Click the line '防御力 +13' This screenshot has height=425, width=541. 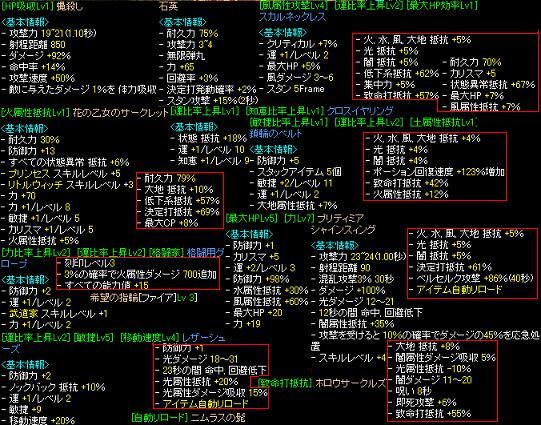click(x=32, y=151)
